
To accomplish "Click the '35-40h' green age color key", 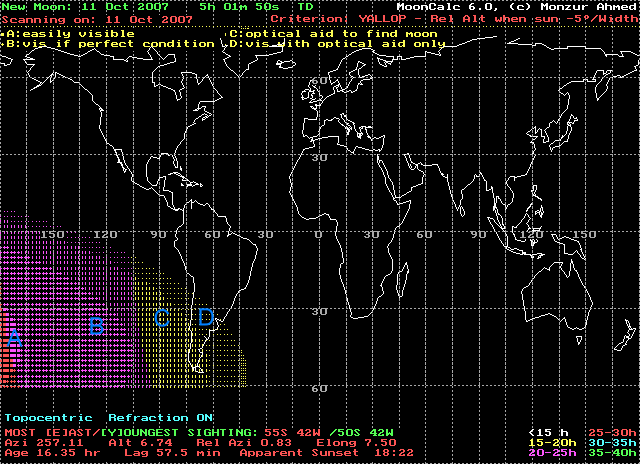I will point(608,453).
